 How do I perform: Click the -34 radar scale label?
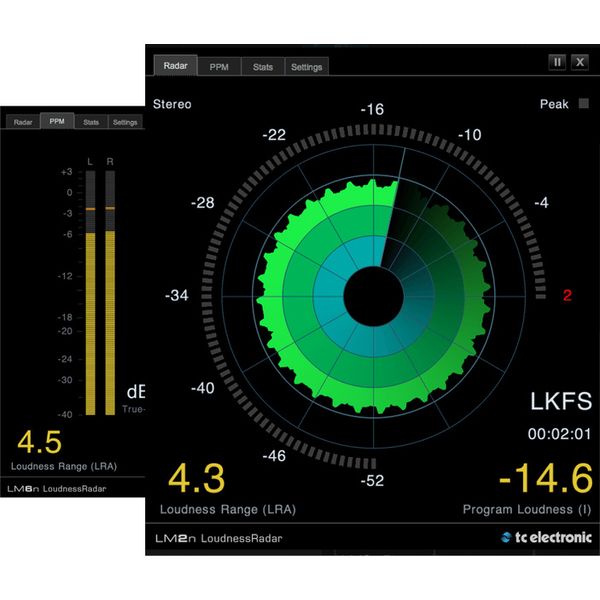coord(177,295)
